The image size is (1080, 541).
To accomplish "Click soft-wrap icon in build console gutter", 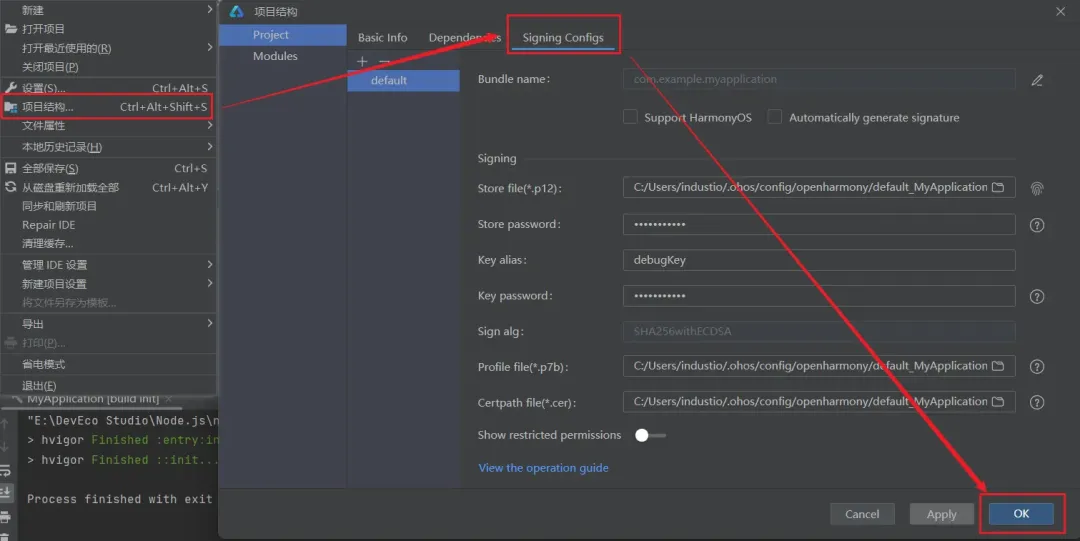I will 6,471.
